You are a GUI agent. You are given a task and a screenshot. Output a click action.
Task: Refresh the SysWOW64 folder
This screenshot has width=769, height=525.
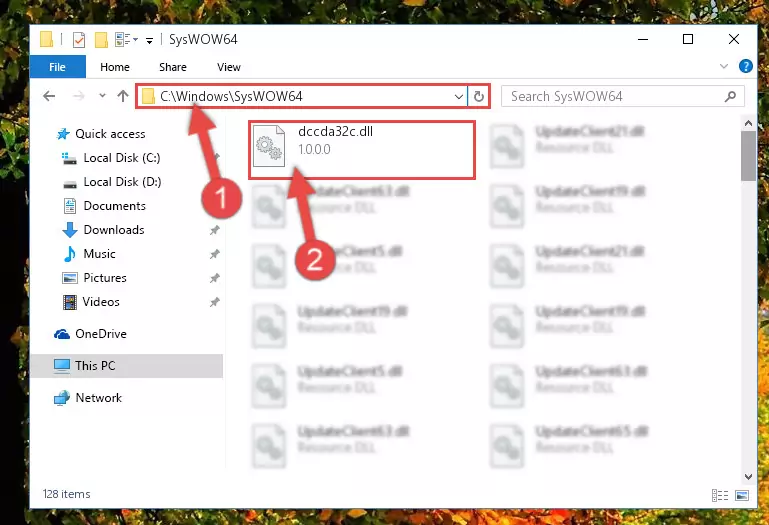pyautogui.click(x=479, y=97)
